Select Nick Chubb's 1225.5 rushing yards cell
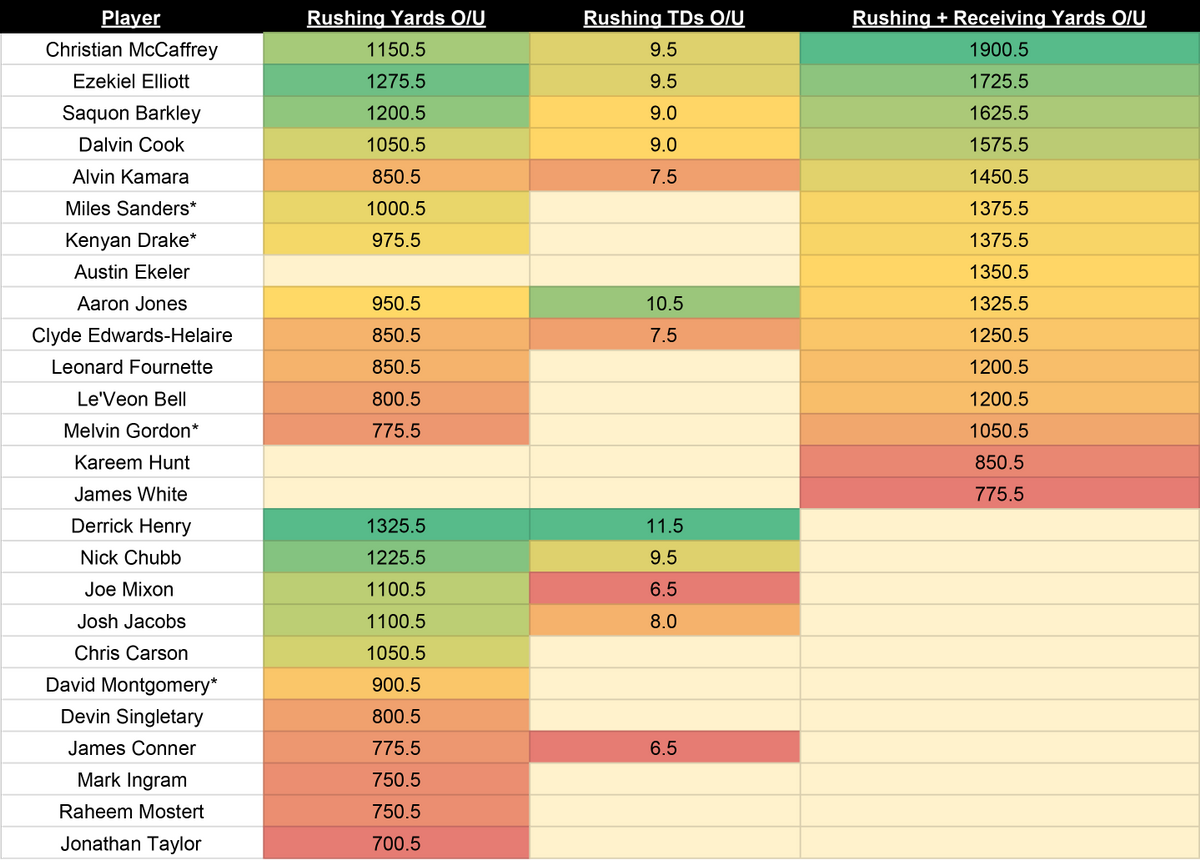Screen dimensions: 1200x860 click(x=396, y=557)
